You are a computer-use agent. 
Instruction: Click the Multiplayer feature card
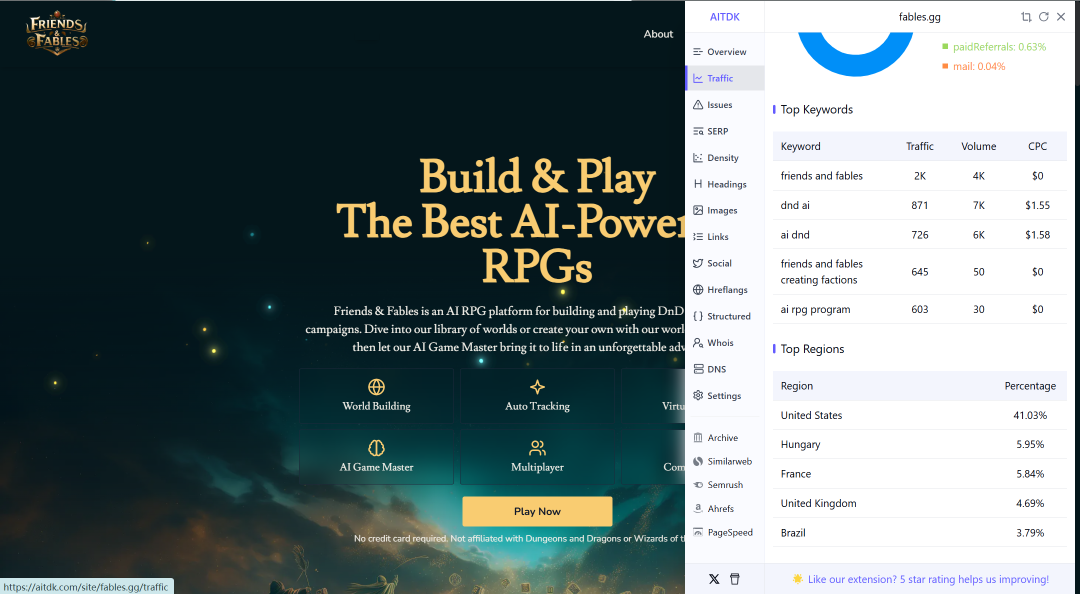(537, 457)
